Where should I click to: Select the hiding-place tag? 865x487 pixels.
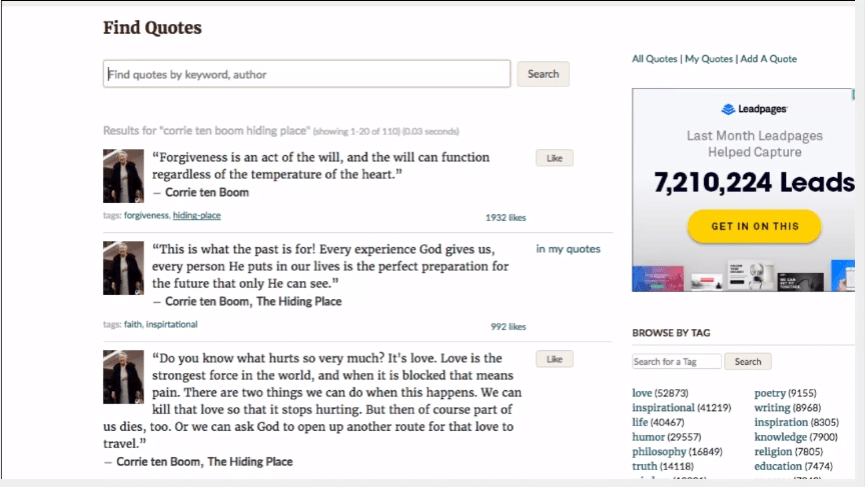coord(197,216)
